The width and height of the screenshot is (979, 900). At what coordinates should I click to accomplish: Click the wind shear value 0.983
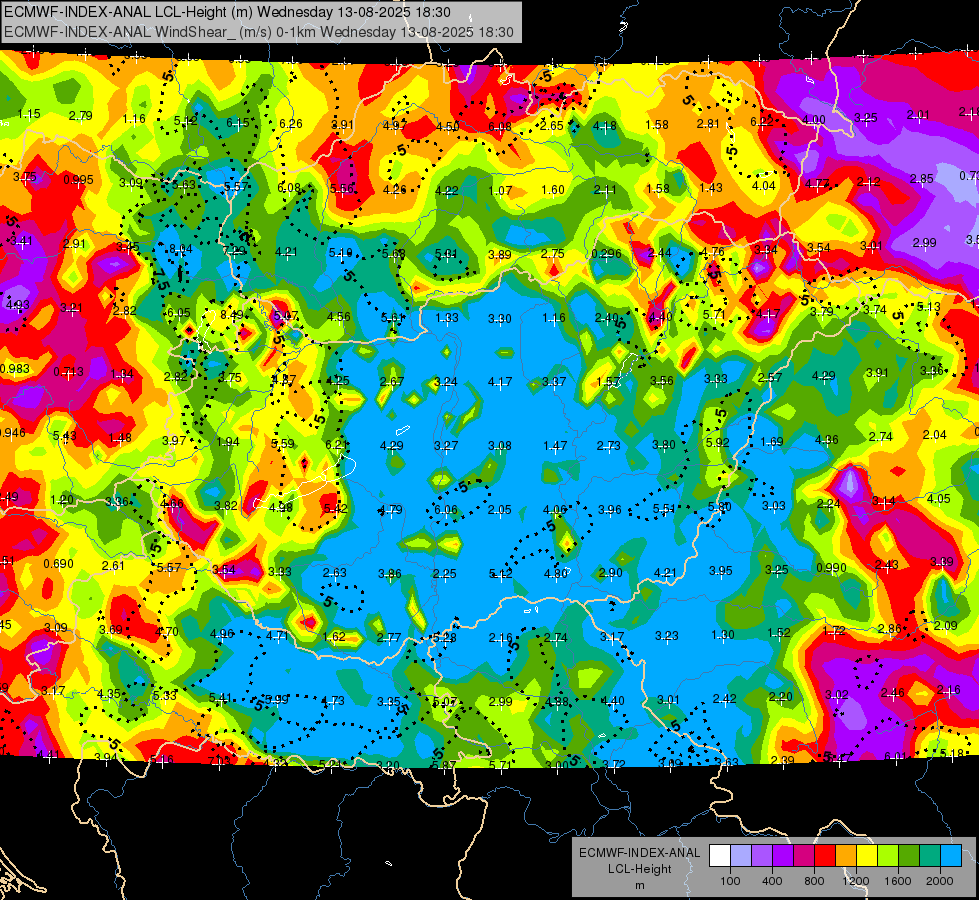coord(14,369)
